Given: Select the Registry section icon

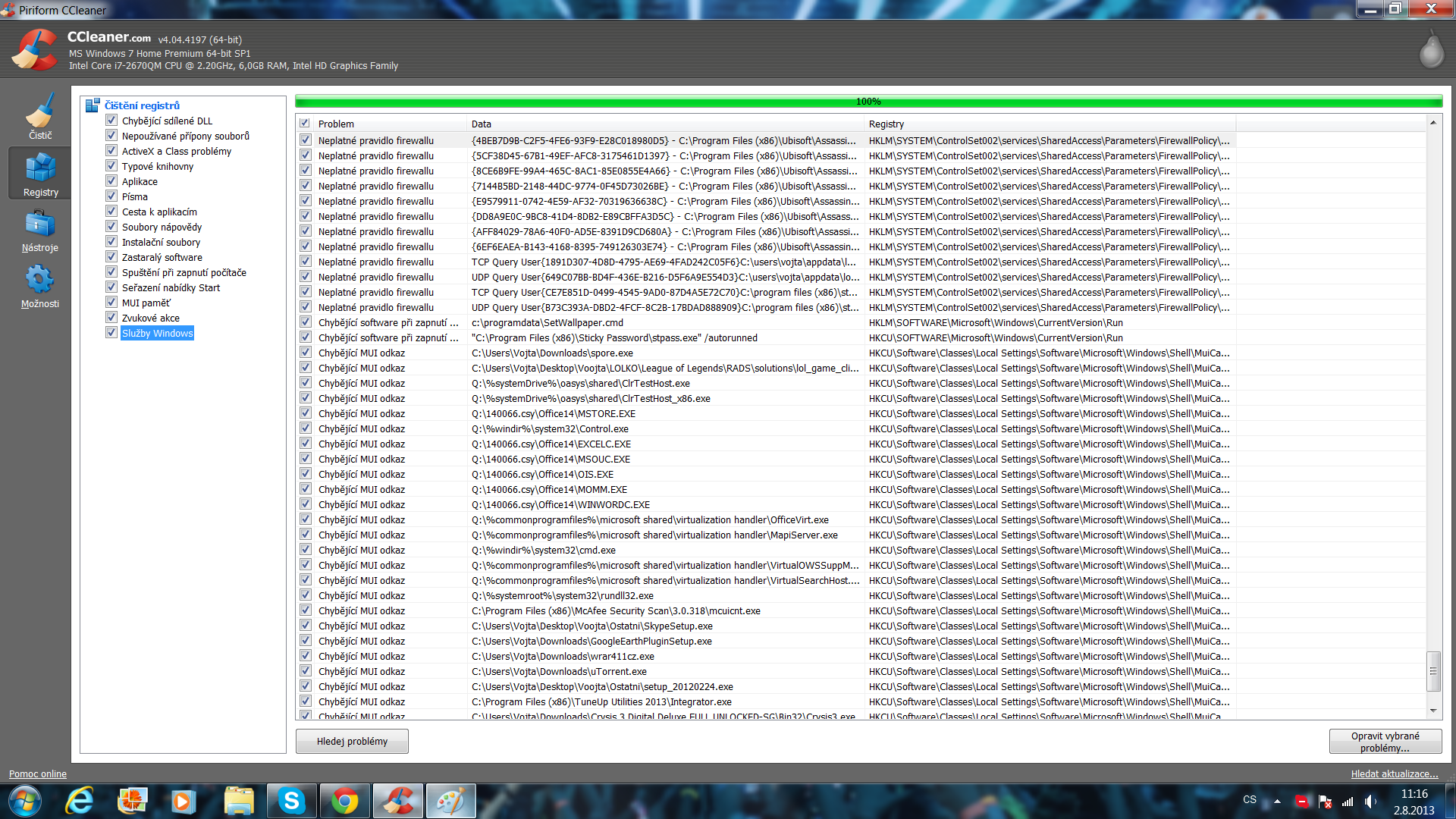Looking at the screenshot, I should [40, 174].
